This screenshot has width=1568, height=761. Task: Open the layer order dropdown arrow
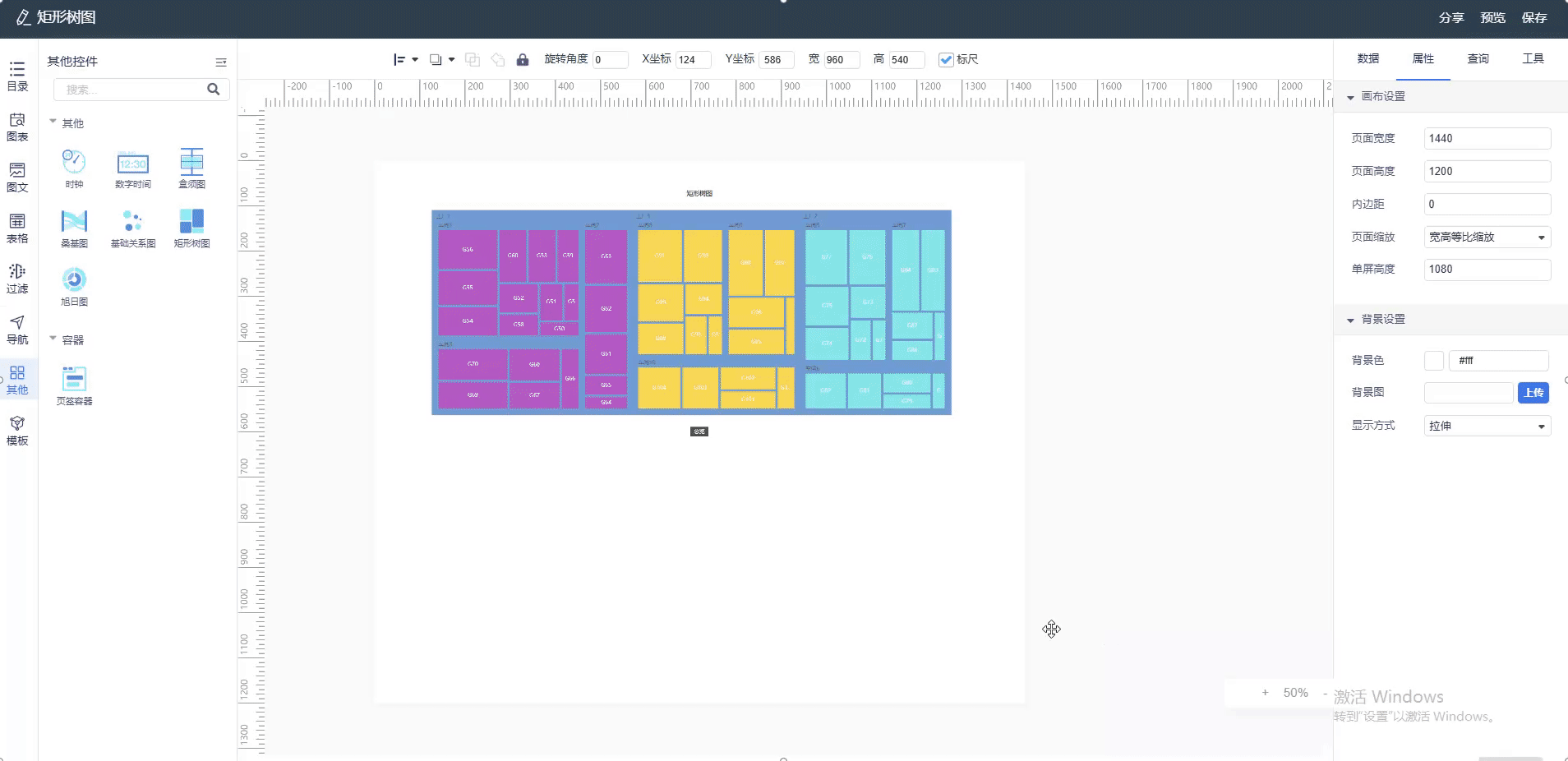tap(451, 59)
